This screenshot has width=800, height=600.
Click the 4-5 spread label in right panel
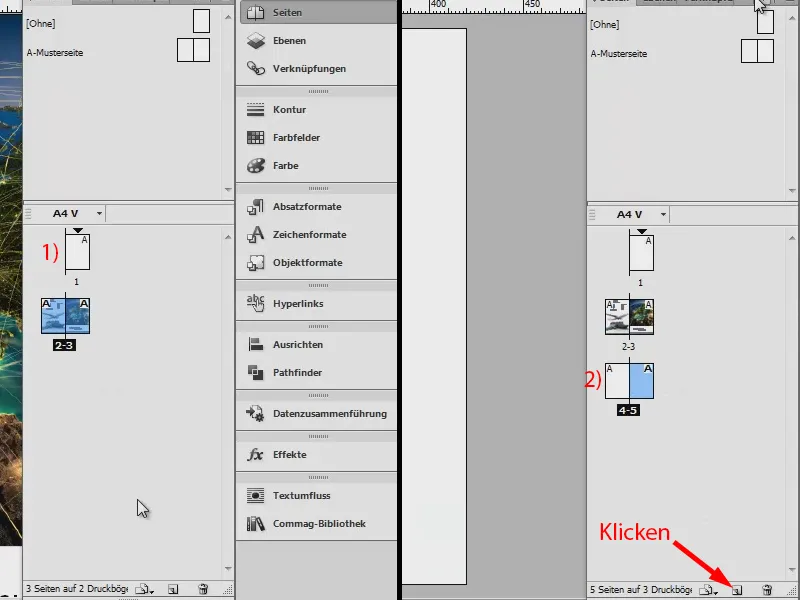628,410
